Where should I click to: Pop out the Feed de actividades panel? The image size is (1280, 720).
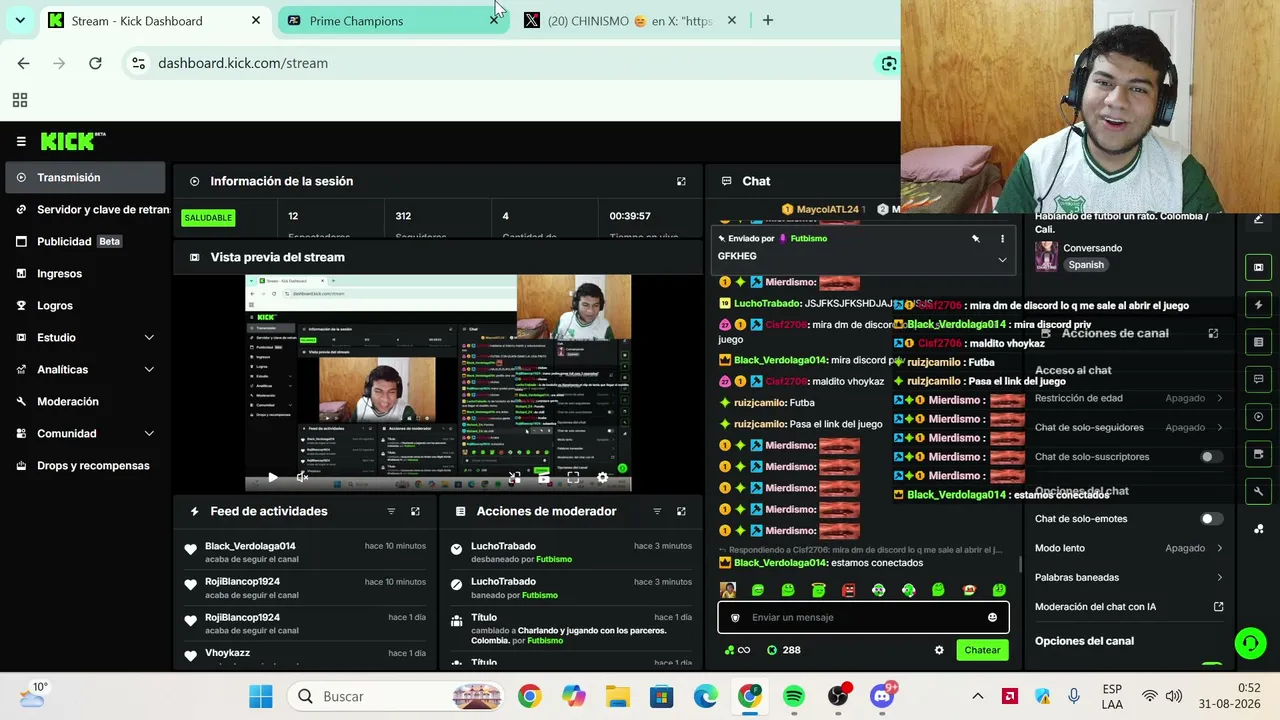coord(415,511)
